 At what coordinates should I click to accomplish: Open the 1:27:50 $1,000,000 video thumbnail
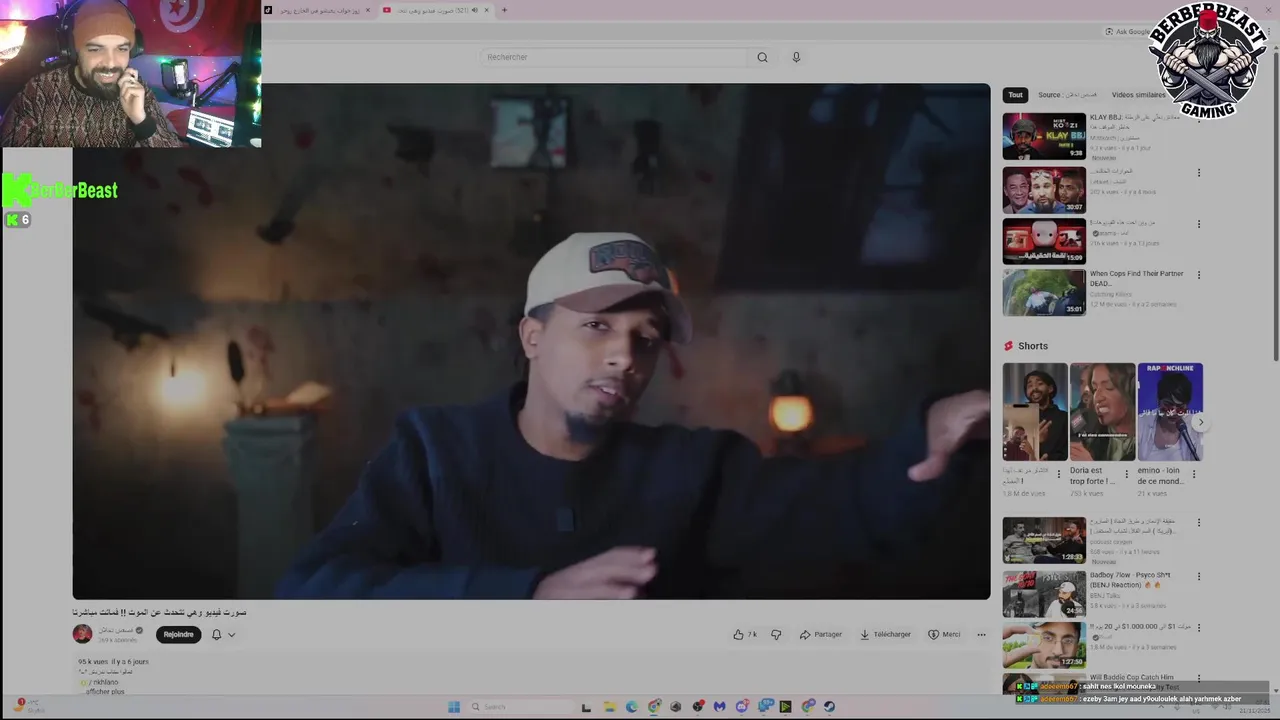[x=1044, y=645]
